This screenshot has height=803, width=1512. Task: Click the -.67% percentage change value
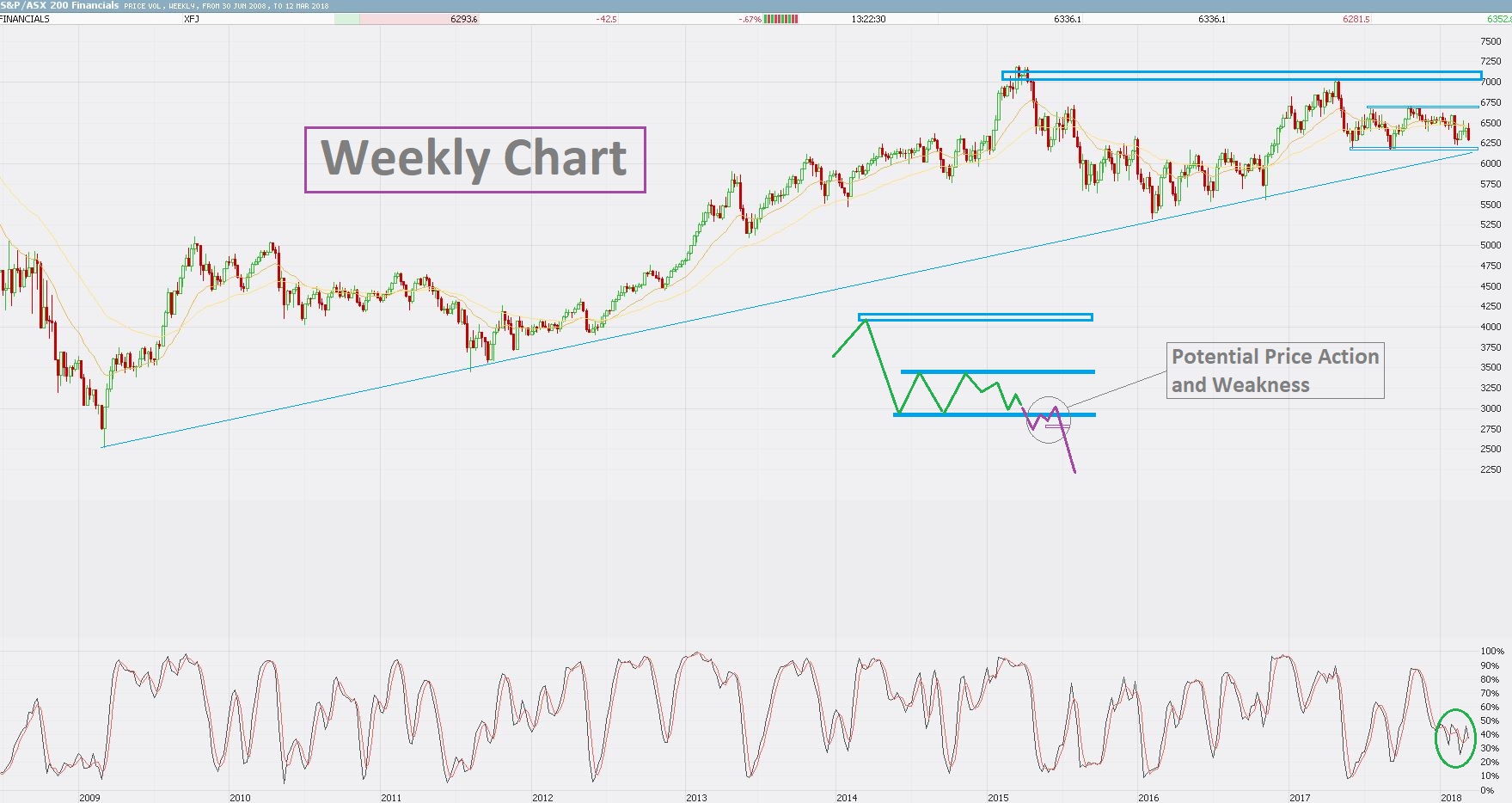750,19
